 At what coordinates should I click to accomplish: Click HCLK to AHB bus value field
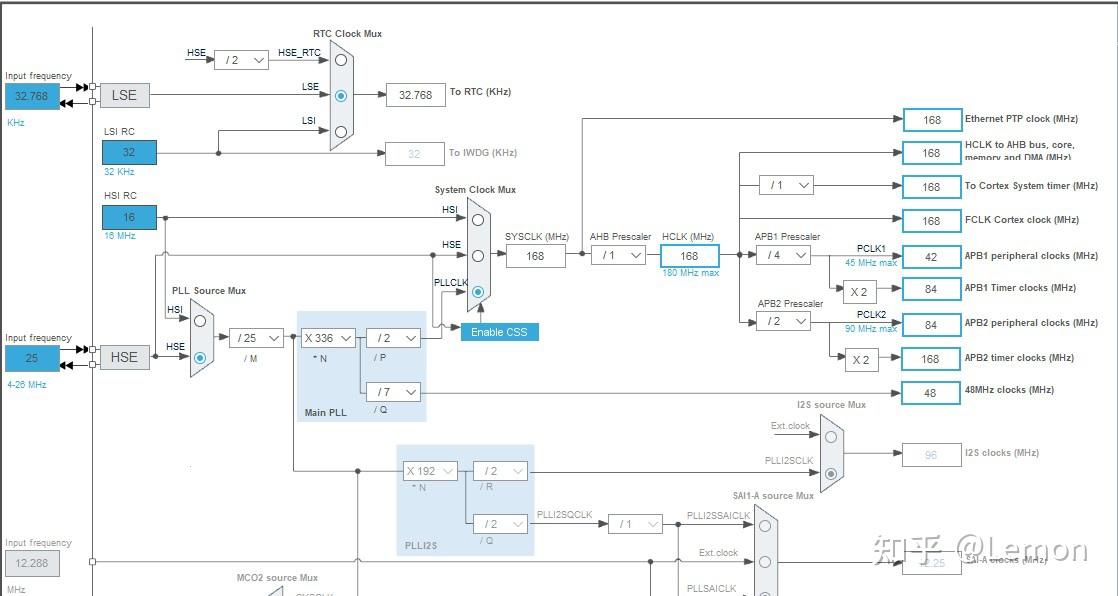tap(932, 153)
